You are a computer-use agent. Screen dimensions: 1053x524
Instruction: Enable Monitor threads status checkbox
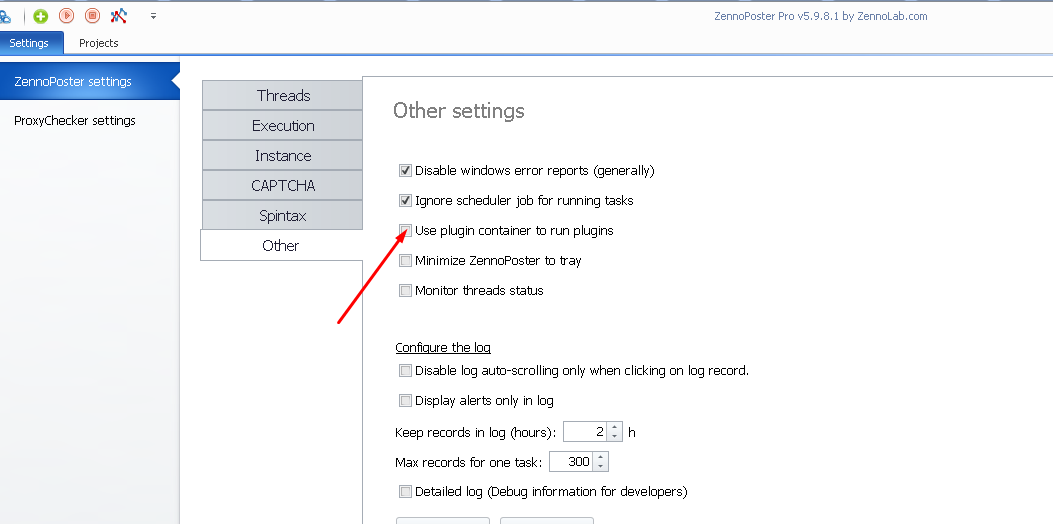coord(405,290)
